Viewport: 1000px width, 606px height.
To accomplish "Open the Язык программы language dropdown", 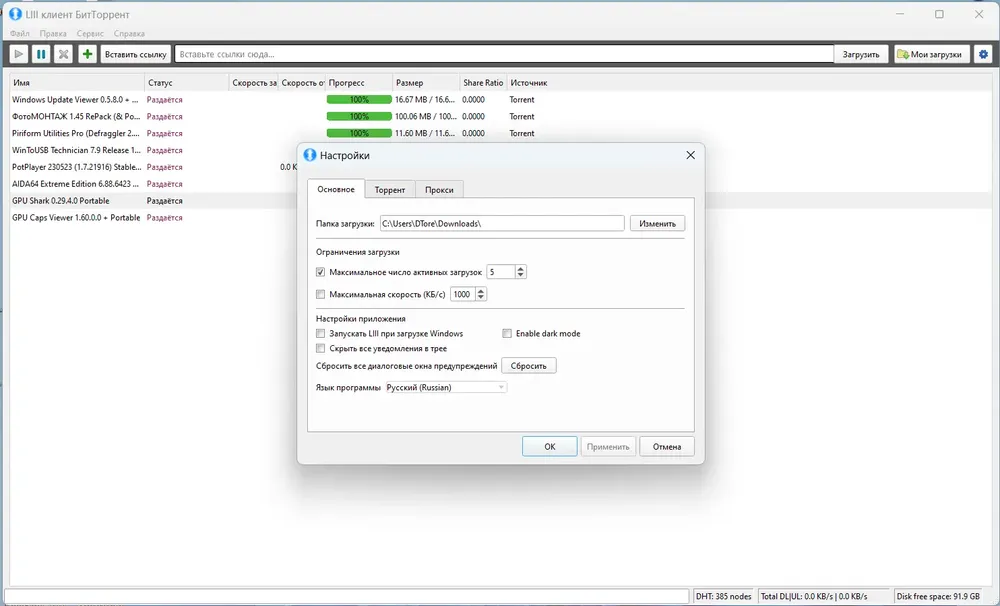I will pyautogui.click(x=446, y=387).
